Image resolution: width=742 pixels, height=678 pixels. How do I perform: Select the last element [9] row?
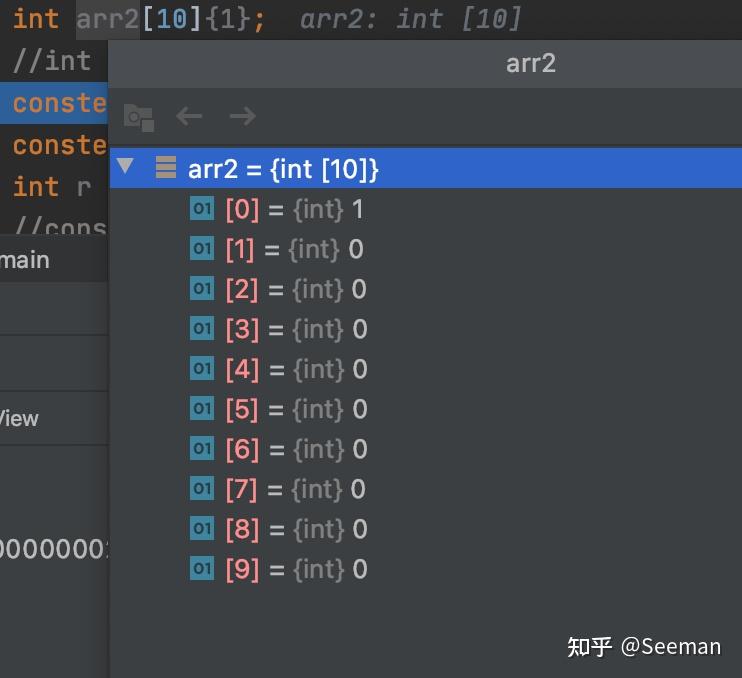click(425, 569)
